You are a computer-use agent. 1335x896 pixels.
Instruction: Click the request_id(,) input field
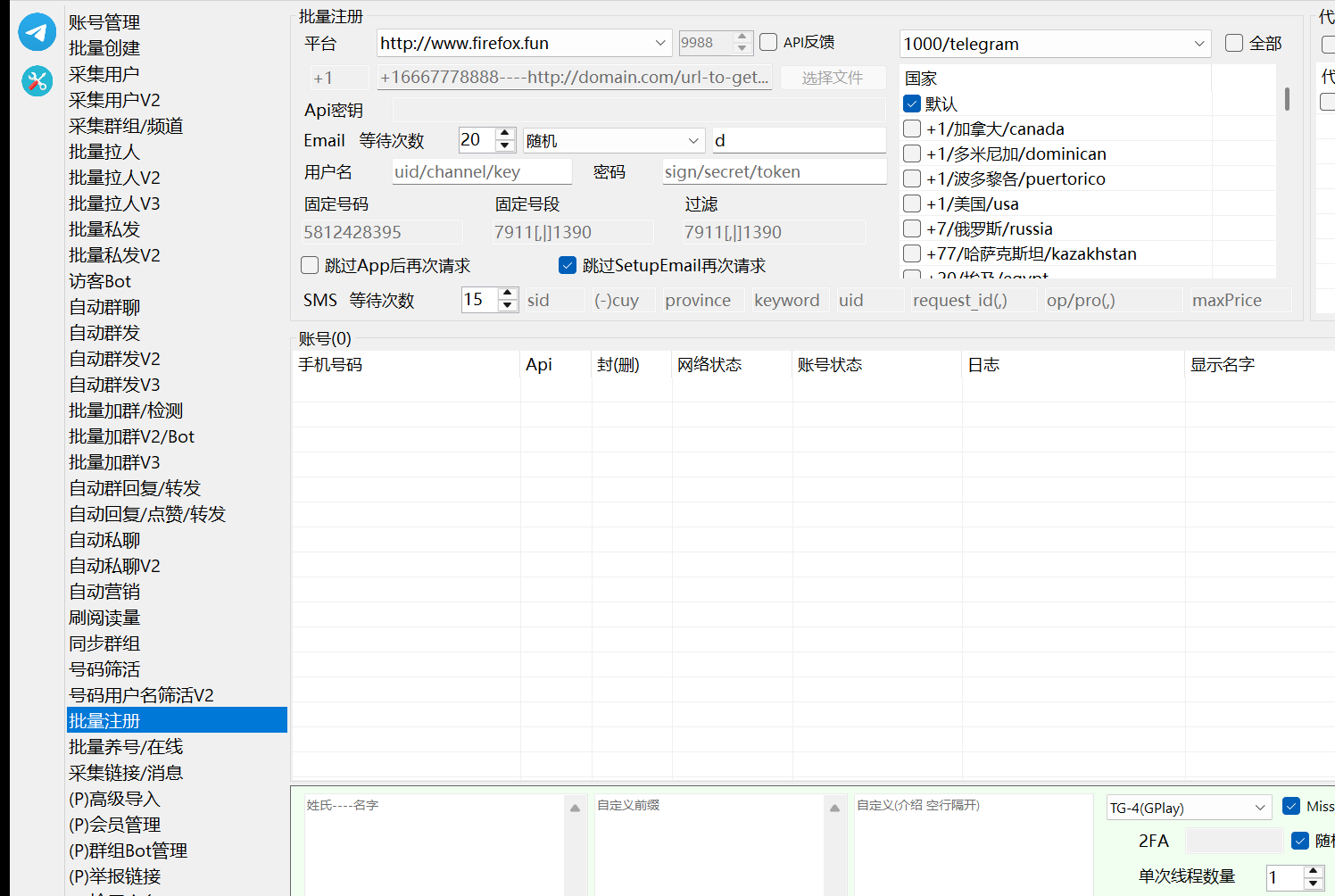point(974,300)
